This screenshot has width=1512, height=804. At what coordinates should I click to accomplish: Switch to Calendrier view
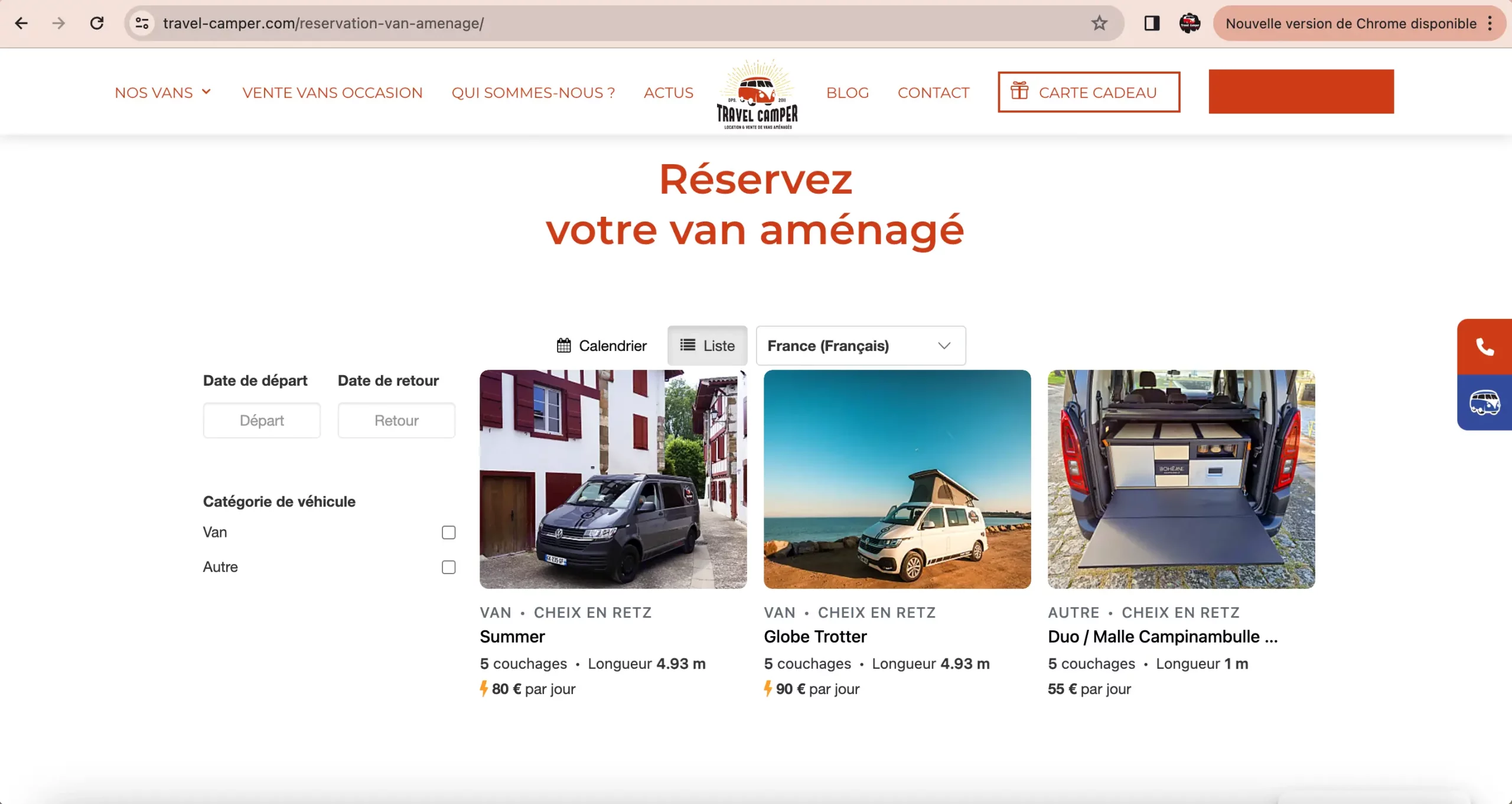coord(601,346)
